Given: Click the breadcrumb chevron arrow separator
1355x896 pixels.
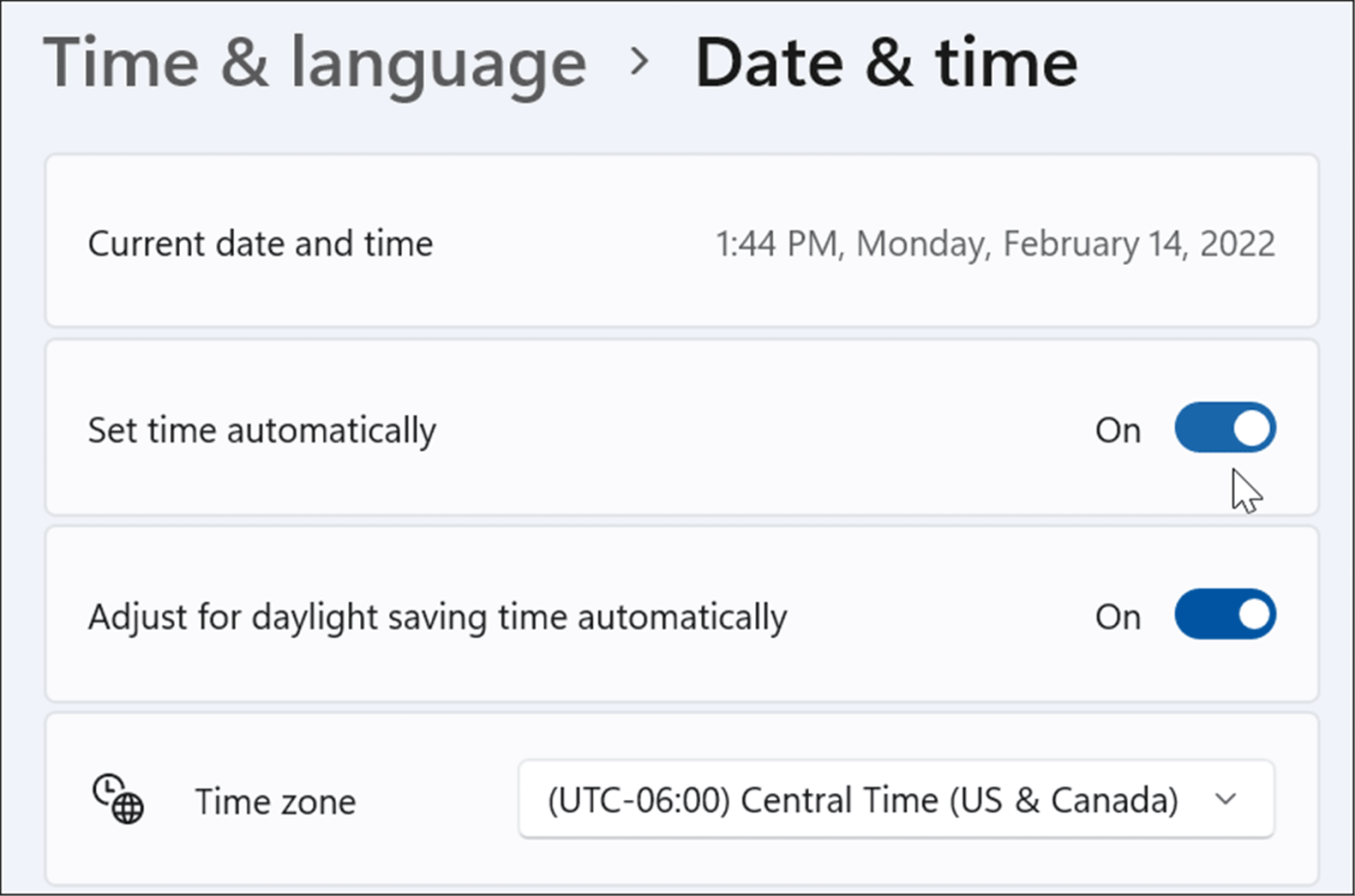Looking at the screenshot, I should click(x=639, y=63).
